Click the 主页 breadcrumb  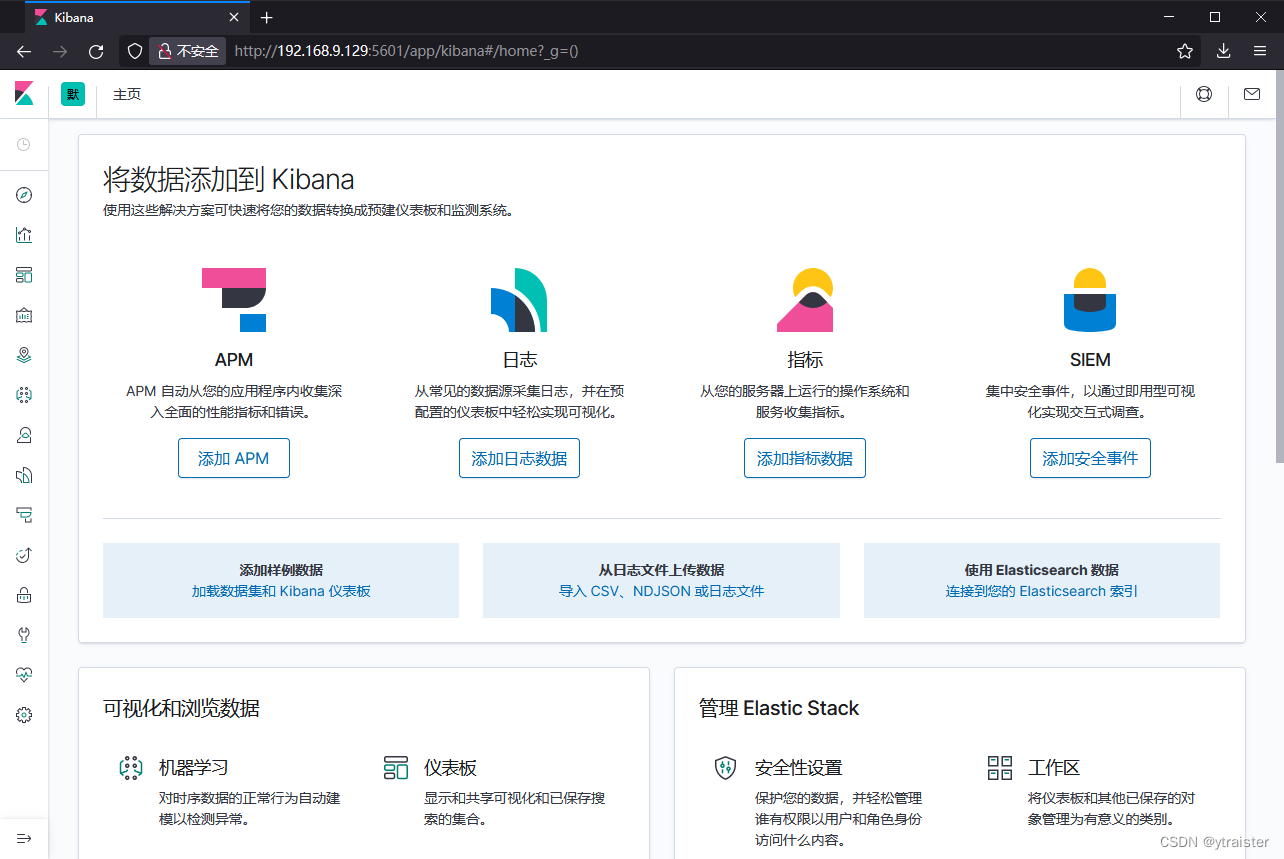click(127, 94)
